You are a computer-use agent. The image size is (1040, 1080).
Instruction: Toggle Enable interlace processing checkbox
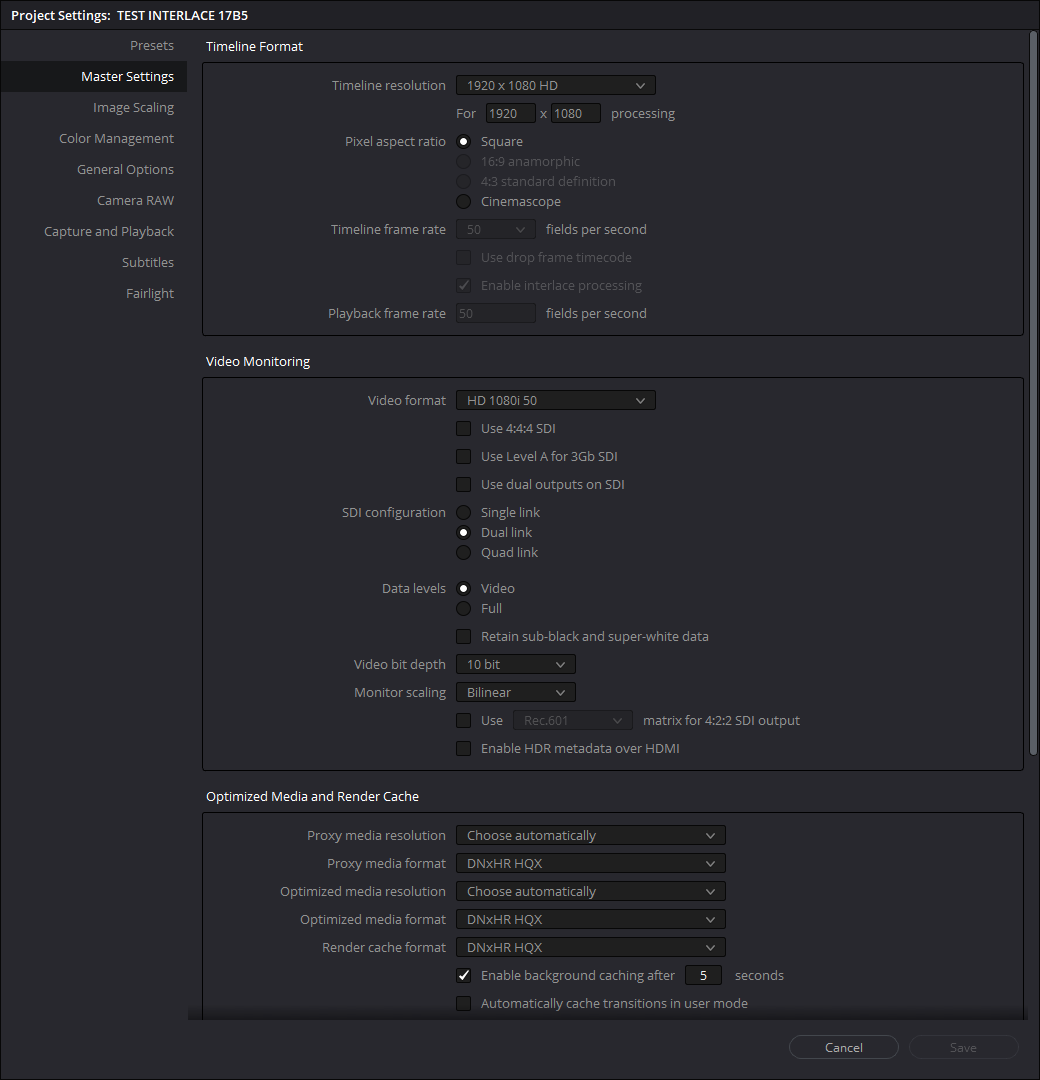pos(464,285)
